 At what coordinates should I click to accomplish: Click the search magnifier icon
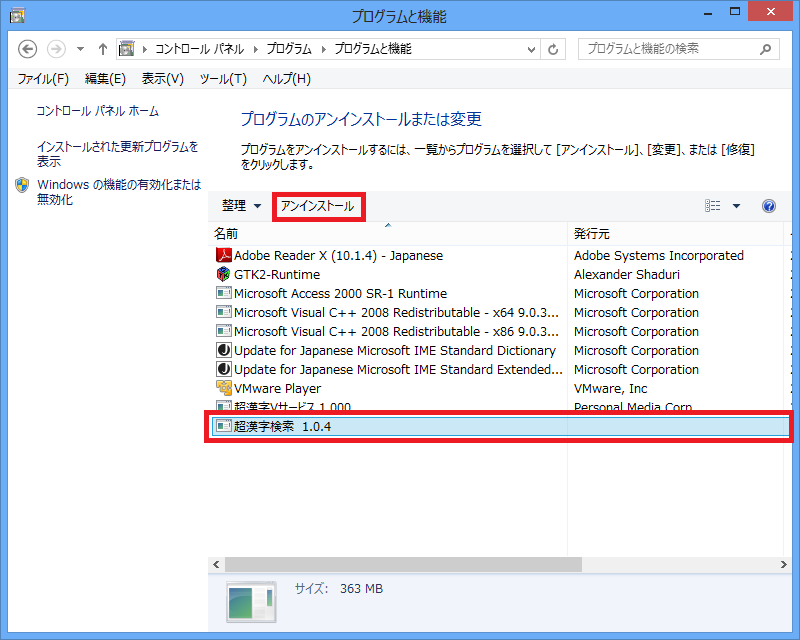pos(765,49)
